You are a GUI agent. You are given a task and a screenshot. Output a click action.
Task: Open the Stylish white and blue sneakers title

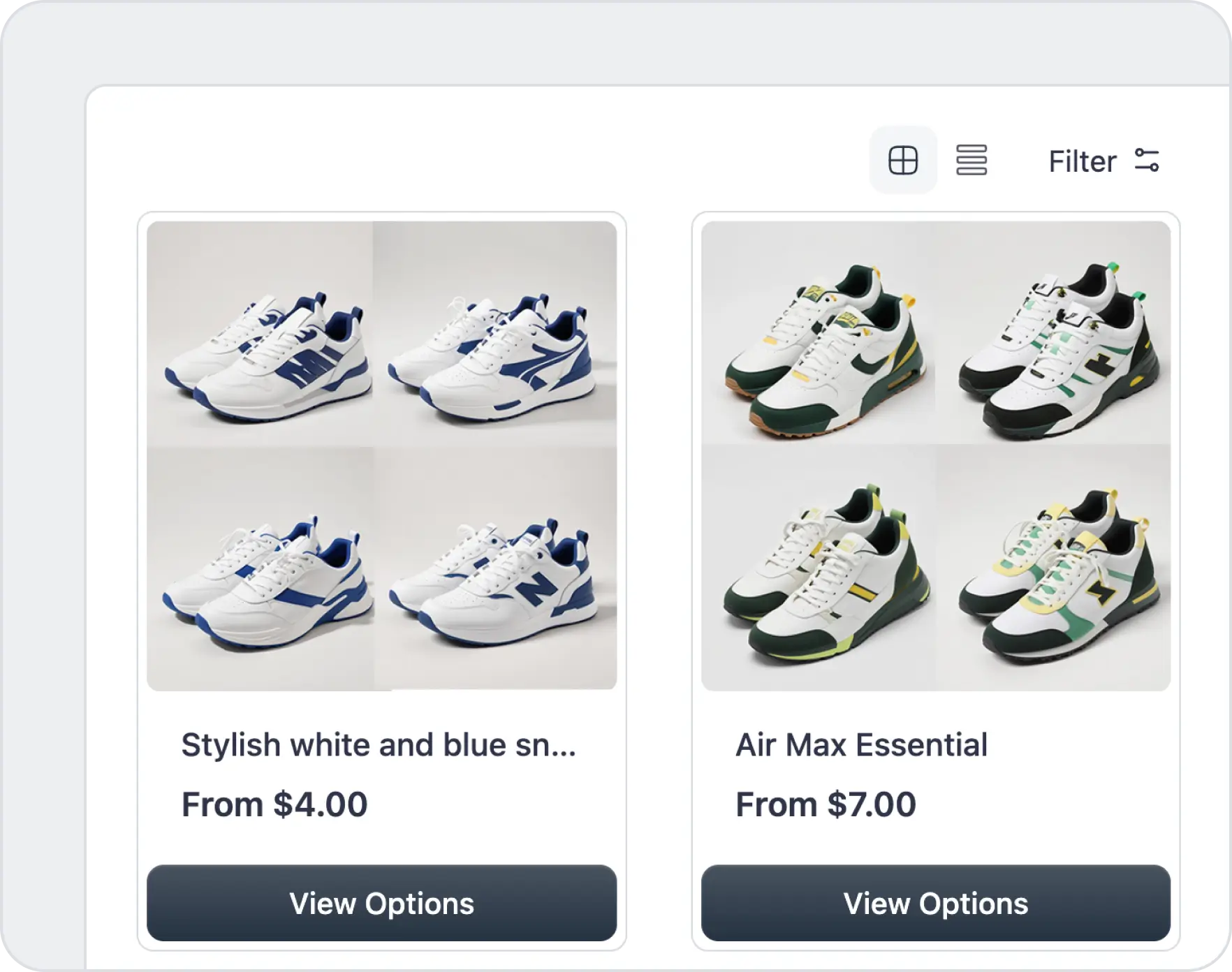click(379, 745)
